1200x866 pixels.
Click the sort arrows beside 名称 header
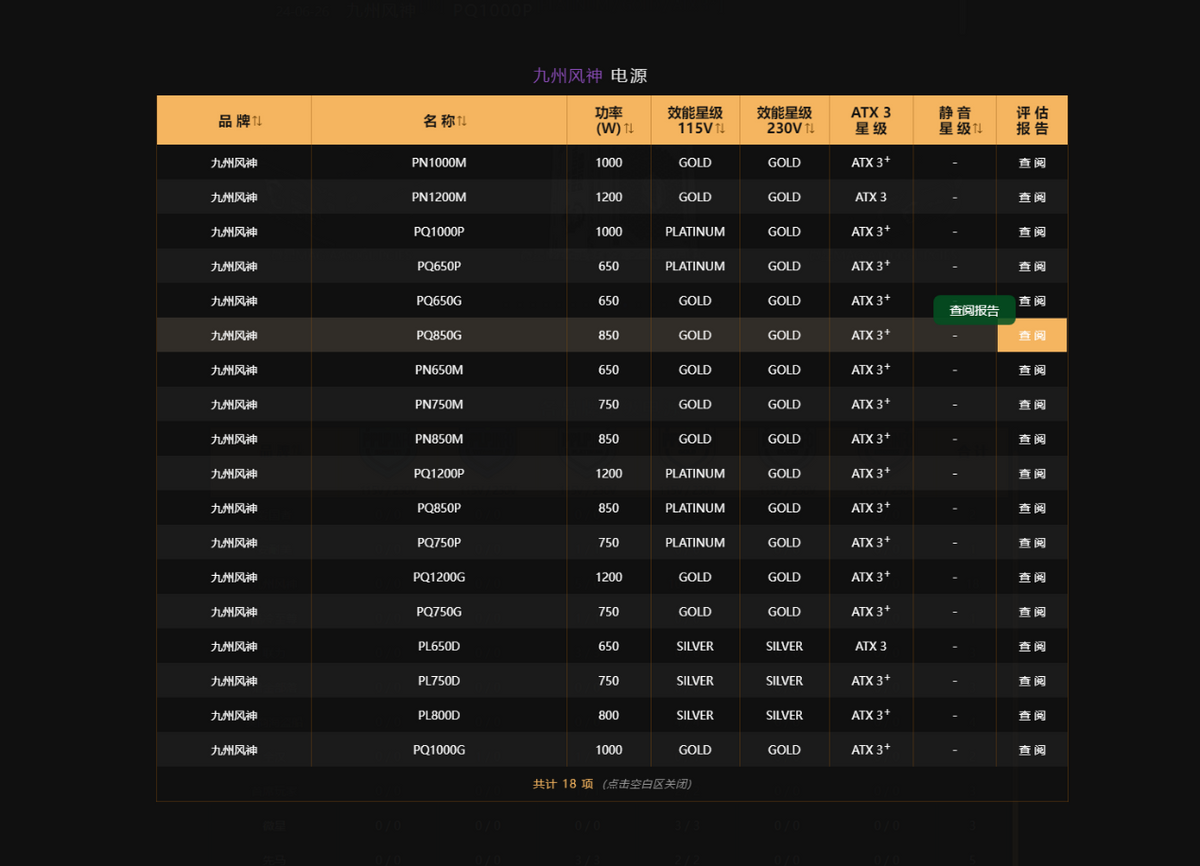[462, 121]
